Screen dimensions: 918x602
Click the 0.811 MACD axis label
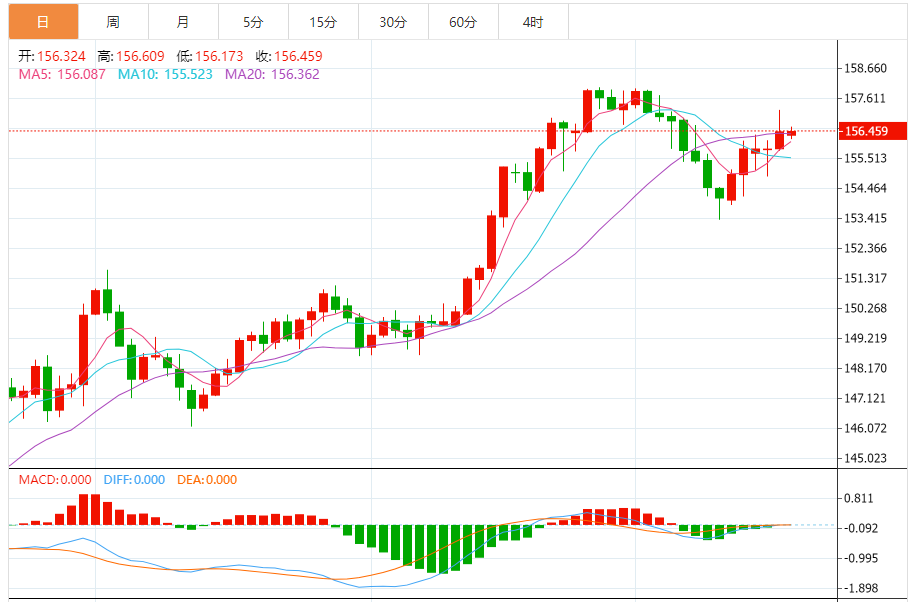(x=858, y=498)
